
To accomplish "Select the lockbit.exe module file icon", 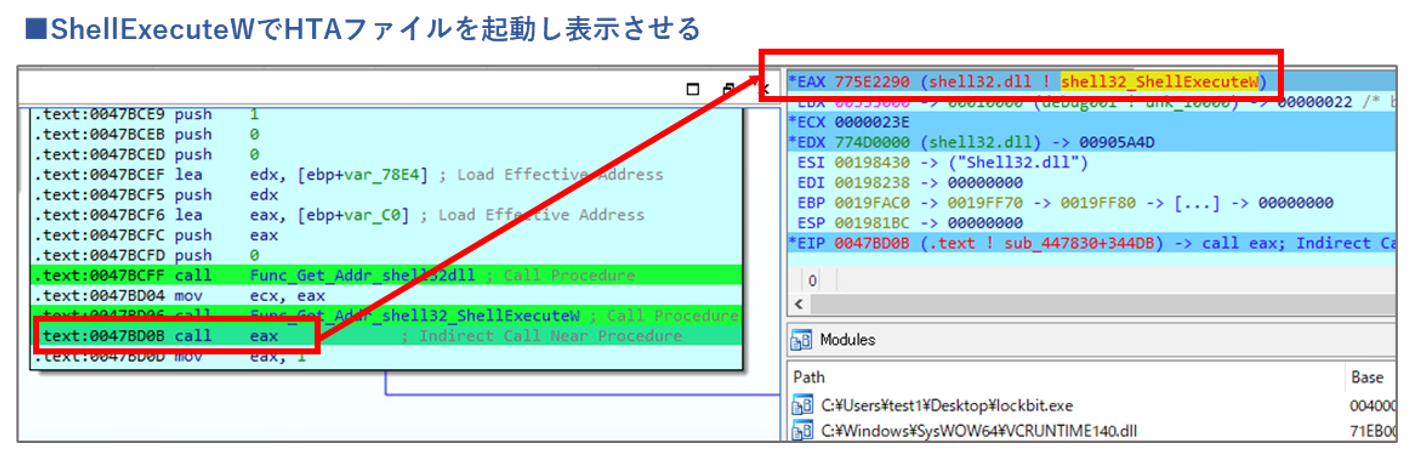I will [x=802, y=406].
